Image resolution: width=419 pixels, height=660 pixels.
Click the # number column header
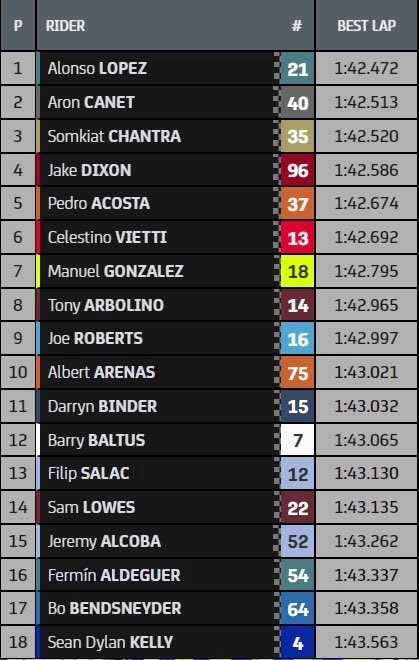click(297, 26)
